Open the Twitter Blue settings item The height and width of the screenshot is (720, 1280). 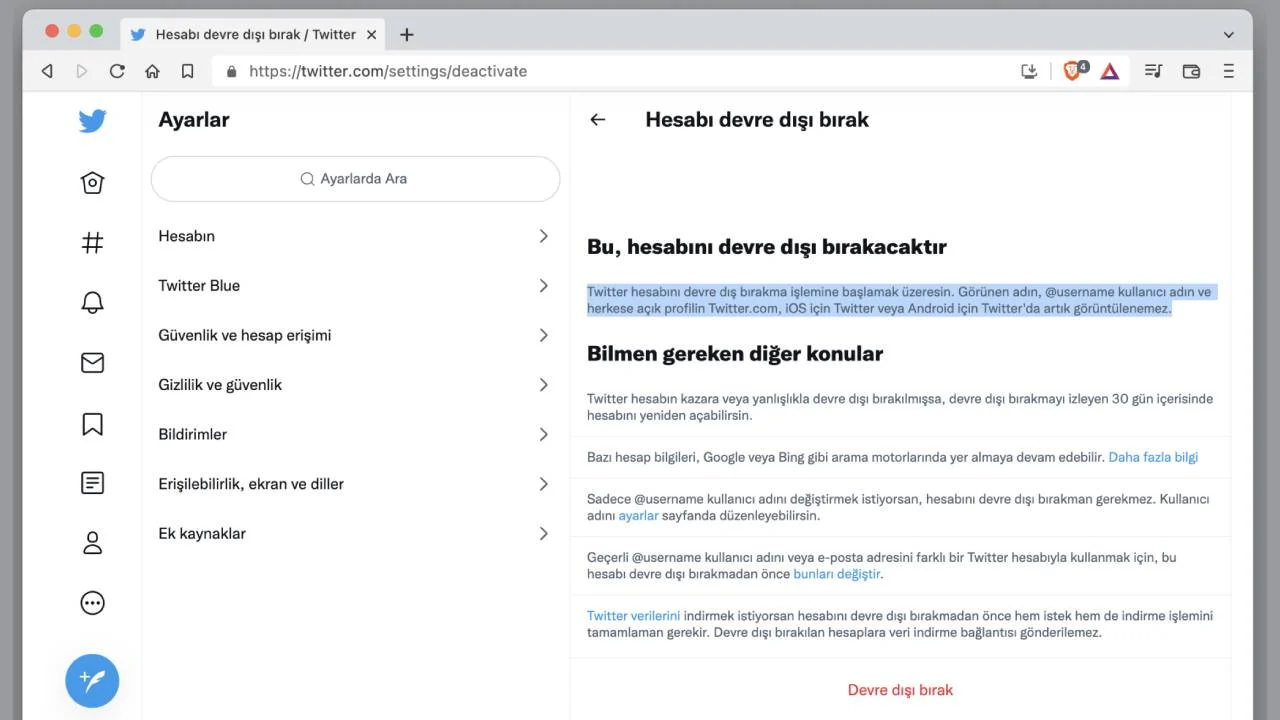[x=355, y=286]
